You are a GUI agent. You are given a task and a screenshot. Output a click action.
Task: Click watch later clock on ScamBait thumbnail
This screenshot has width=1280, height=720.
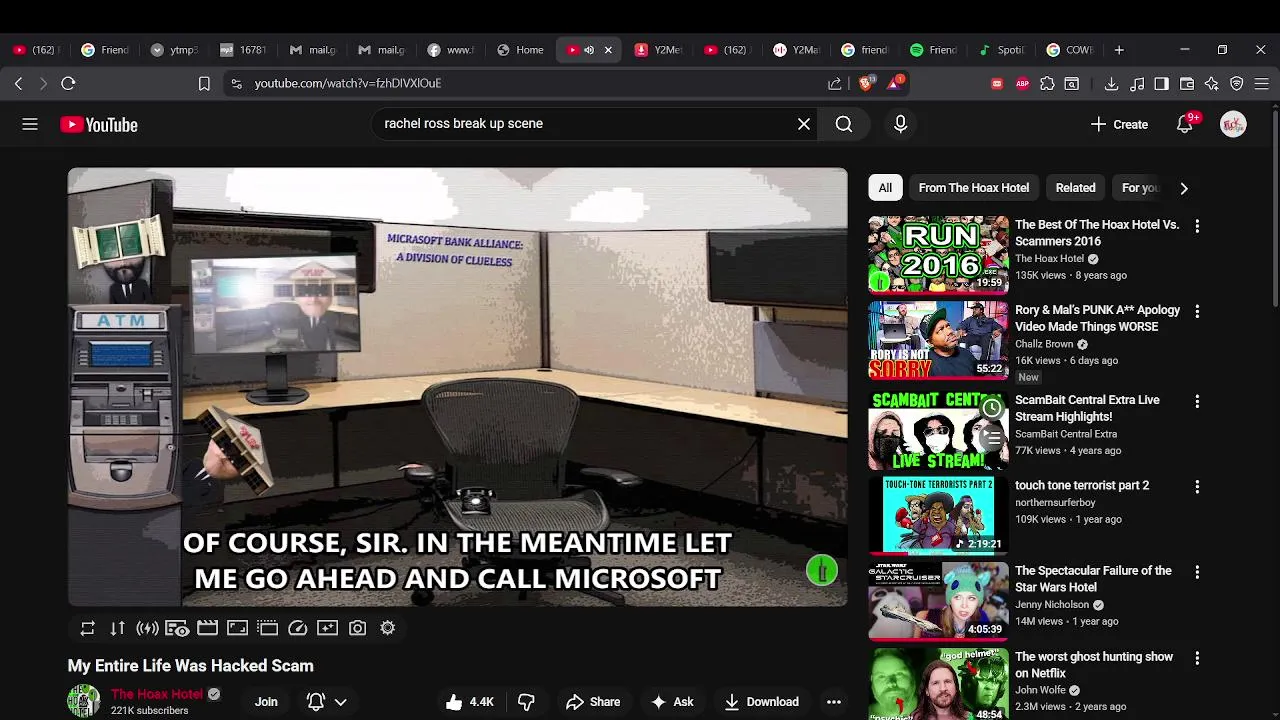coord(991,408)
